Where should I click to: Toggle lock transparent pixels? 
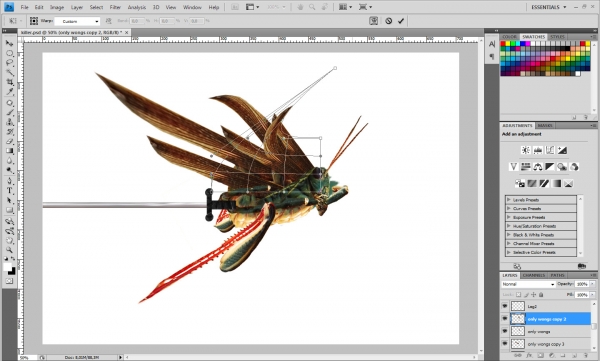click(518, 295)
